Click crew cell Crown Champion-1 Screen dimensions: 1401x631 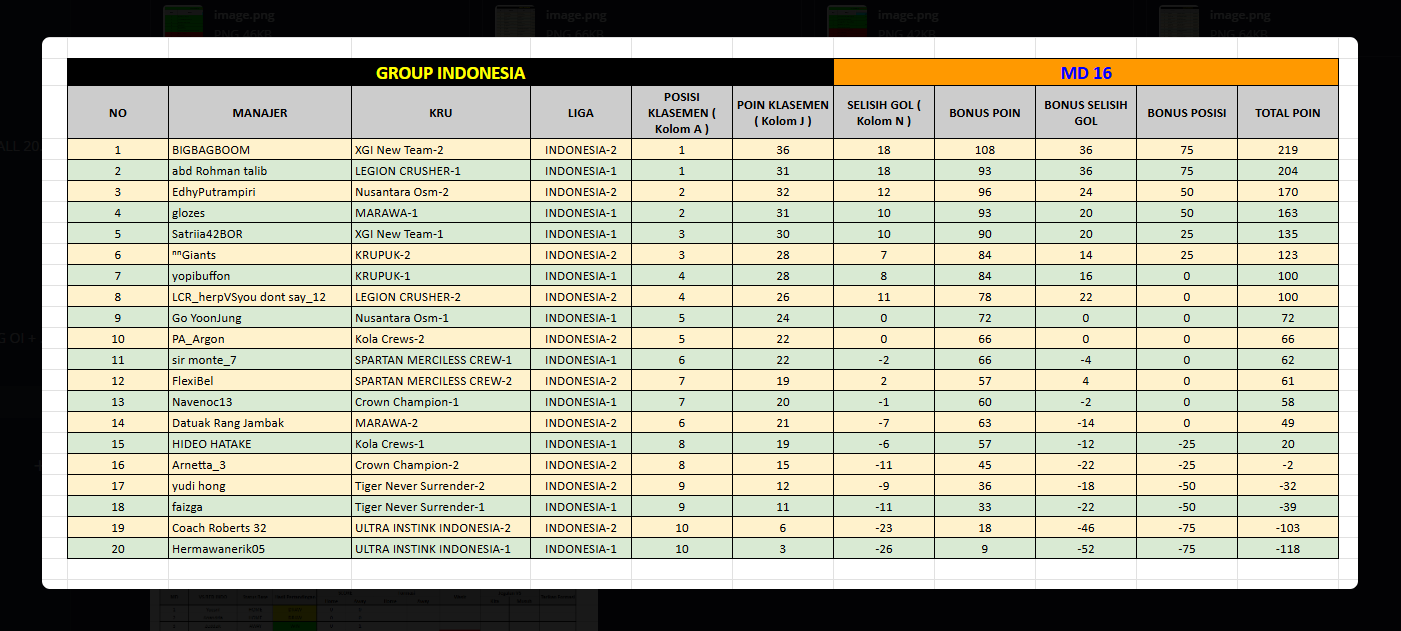click(441, 402)
